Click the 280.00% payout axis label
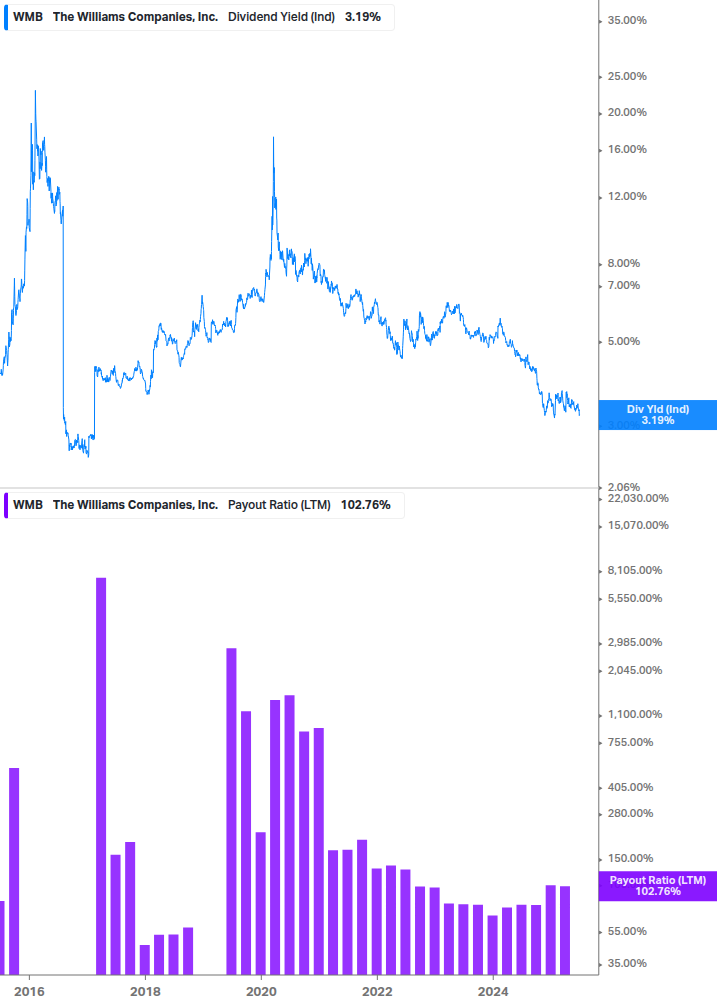Viewport: 717px width, 1005px height. pos(630,813)
